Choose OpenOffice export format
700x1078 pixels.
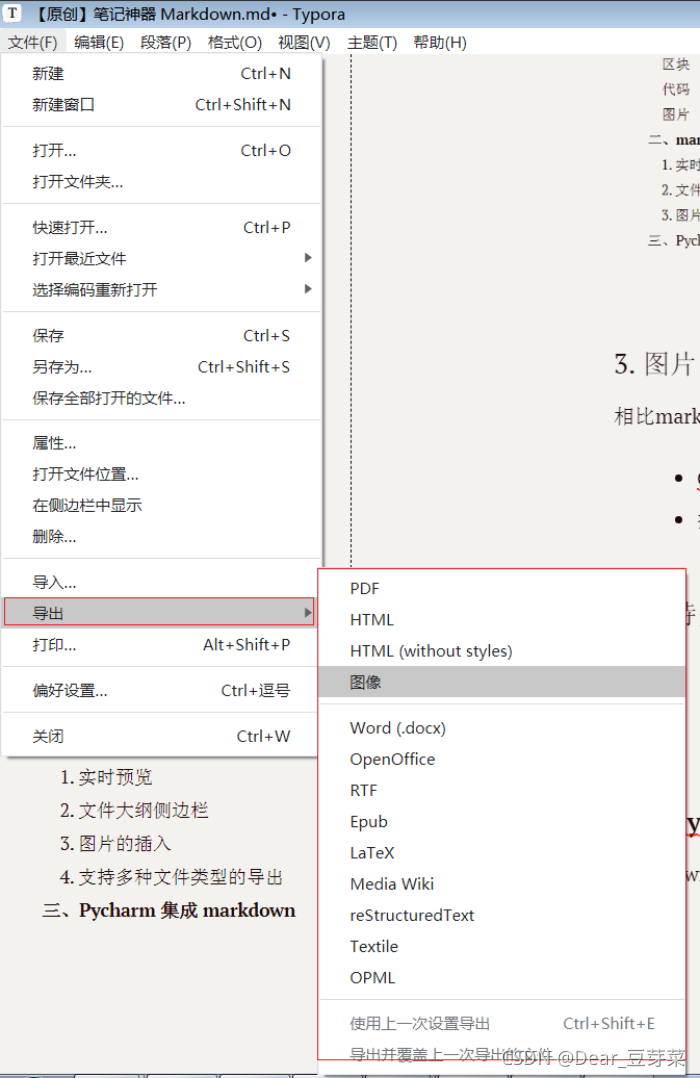(x=502, y=759)
